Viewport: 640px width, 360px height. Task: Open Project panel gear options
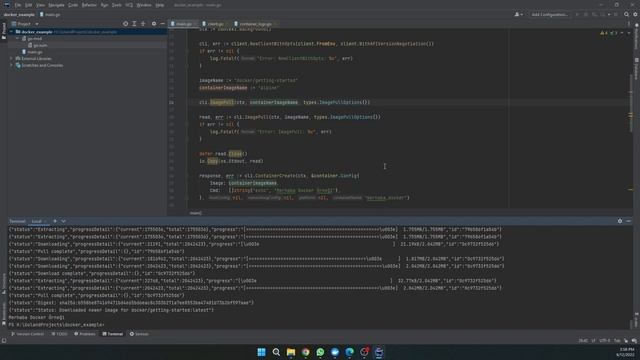[154, 24]
